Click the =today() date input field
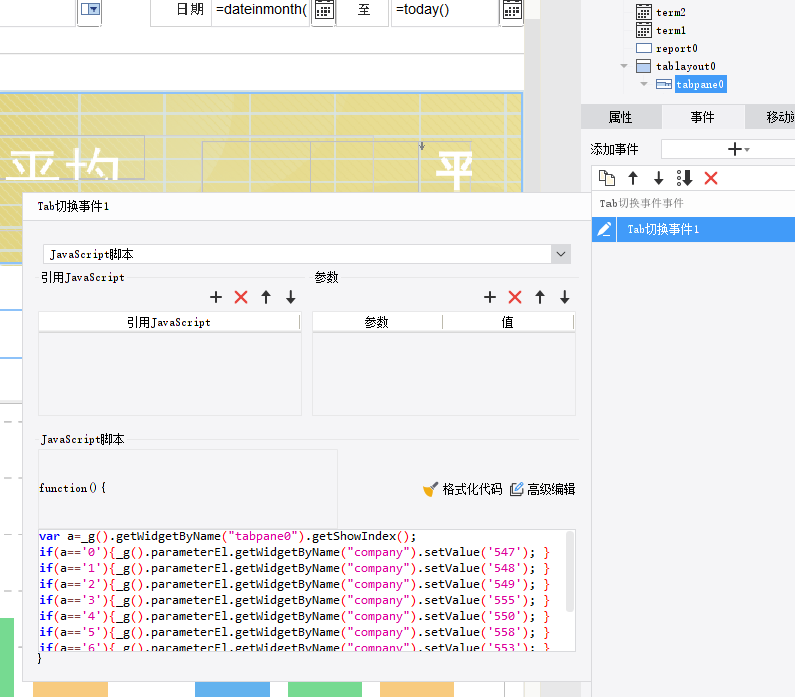795x697 pixels. (x=444, y=10)
